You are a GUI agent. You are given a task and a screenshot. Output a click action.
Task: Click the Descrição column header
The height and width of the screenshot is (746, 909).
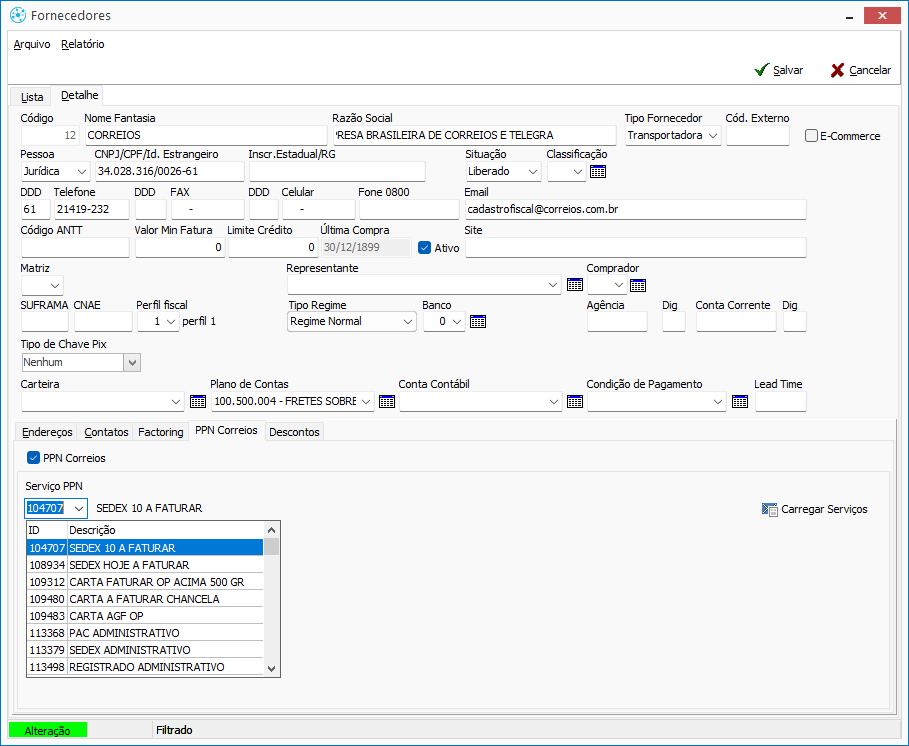pyautogui.click(x=165, y=530)
